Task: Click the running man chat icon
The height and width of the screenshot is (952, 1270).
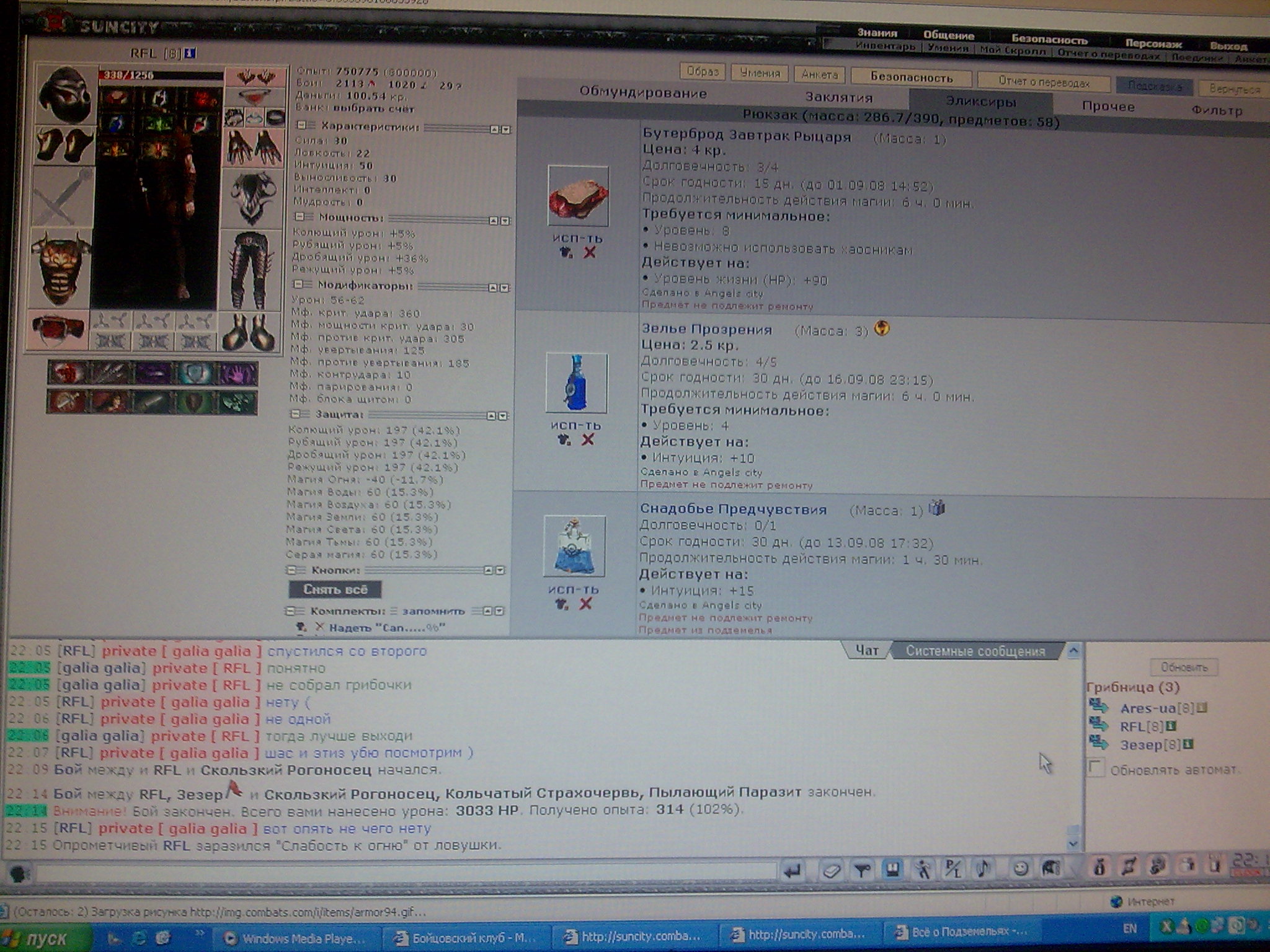Action: point(923,870)
